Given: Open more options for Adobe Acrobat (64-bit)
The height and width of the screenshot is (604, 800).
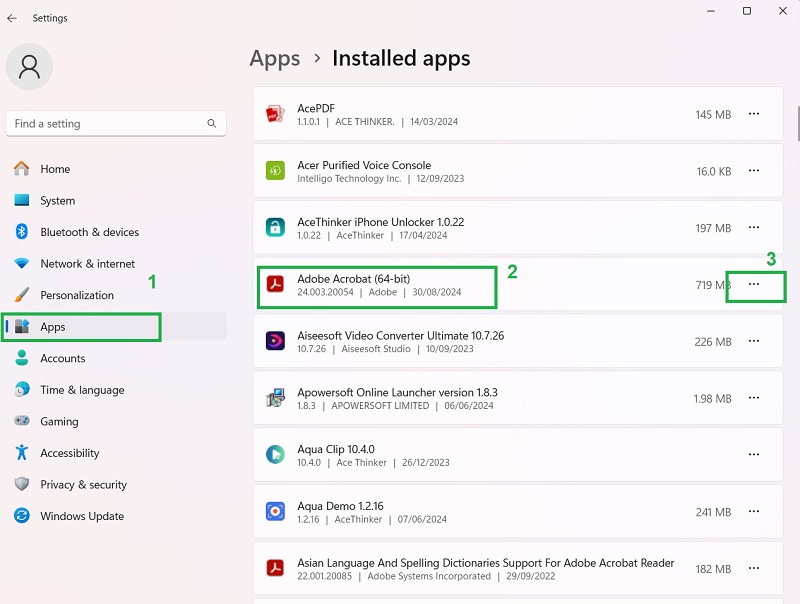Looking at the screenshot, I should [754, 284].
